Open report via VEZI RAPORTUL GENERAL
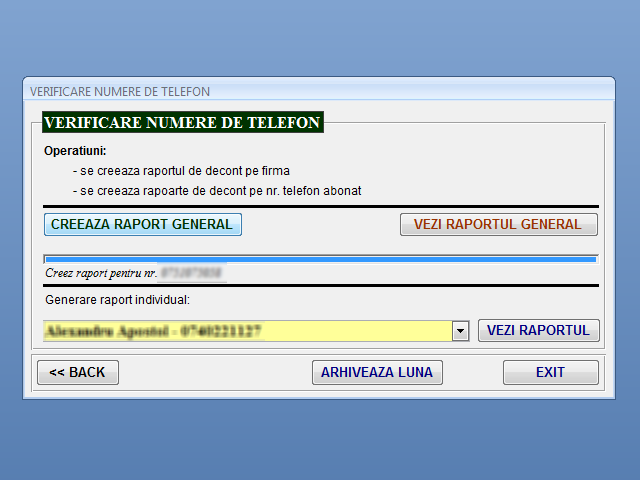This screenshot has width=640, height=480. tap(498, 225)
